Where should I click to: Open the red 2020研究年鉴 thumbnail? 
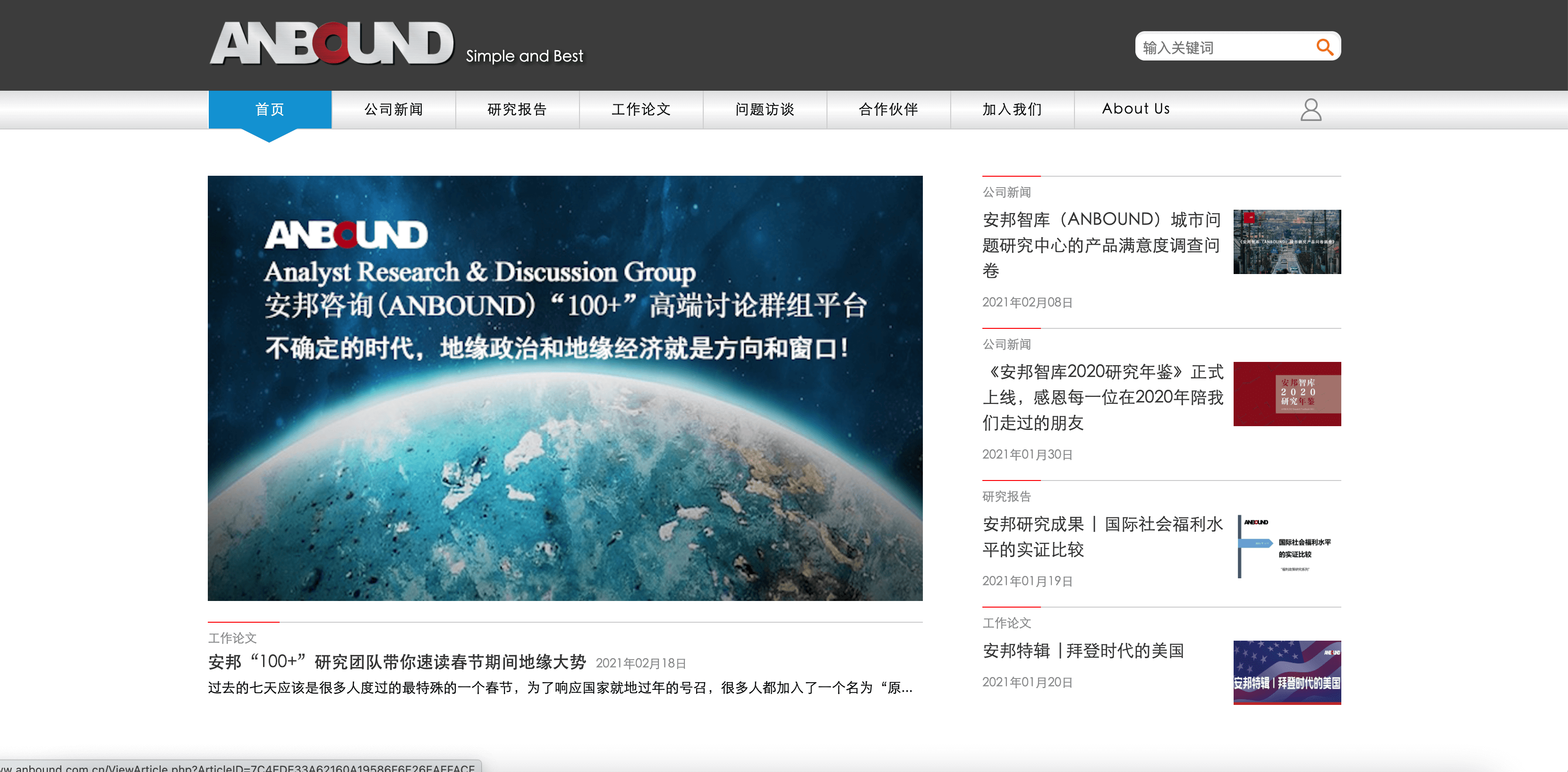(x=1287, y=394)
